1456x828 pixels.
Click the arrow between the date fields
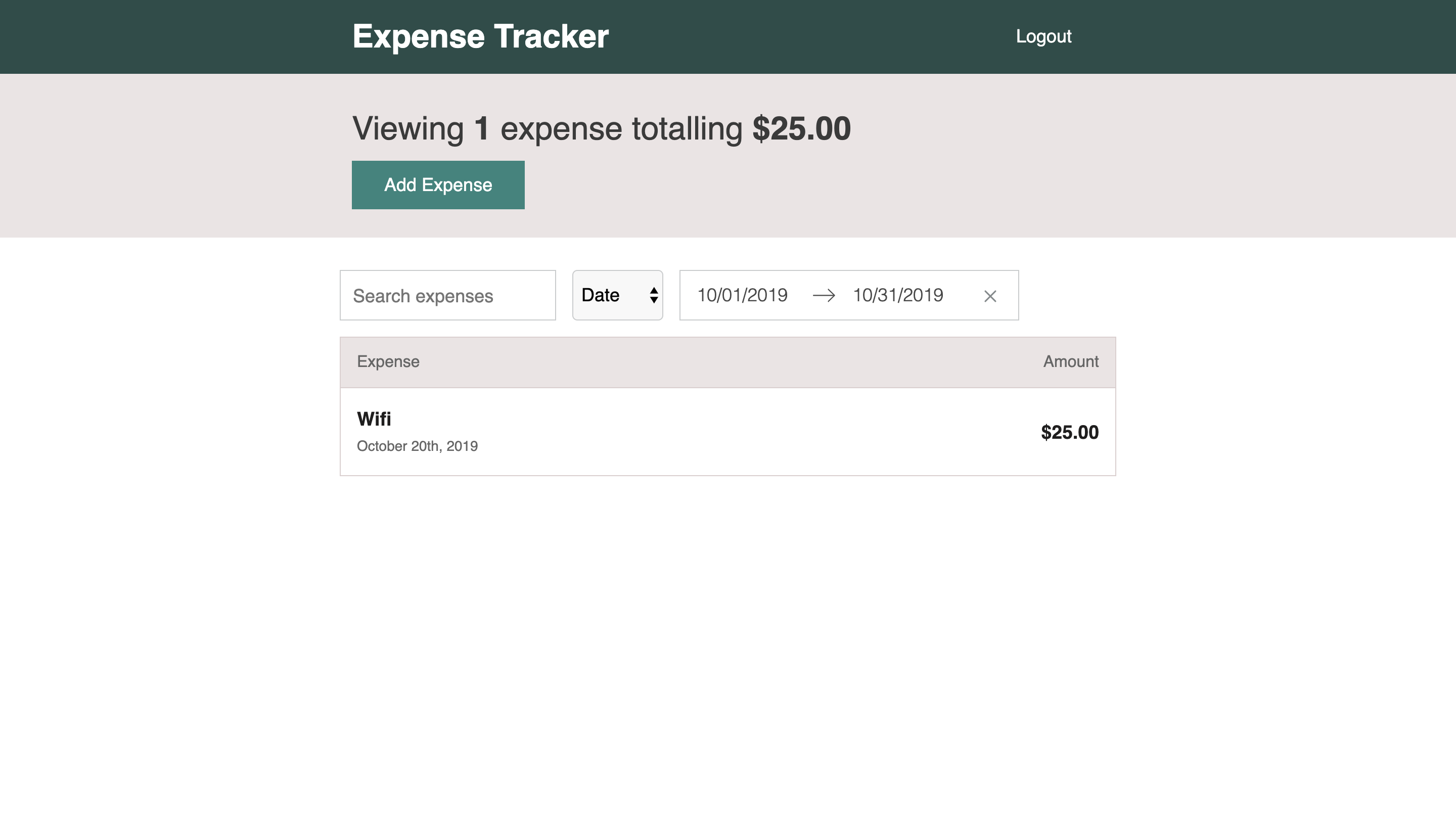825,295
